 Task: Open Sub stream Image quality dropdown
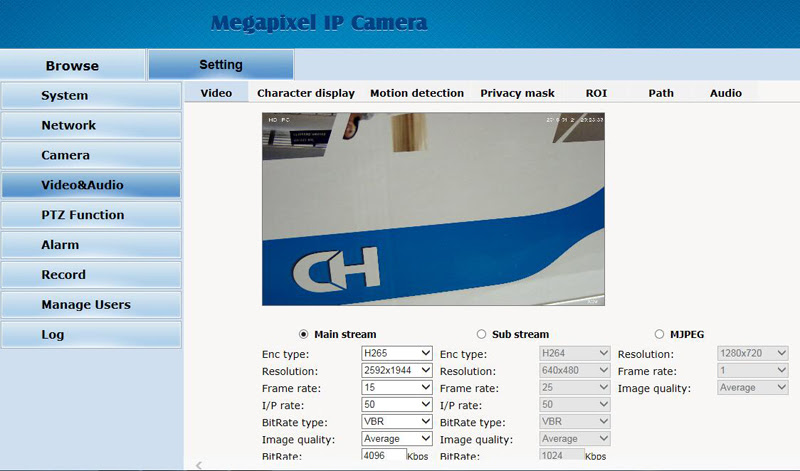pos(574,439)
